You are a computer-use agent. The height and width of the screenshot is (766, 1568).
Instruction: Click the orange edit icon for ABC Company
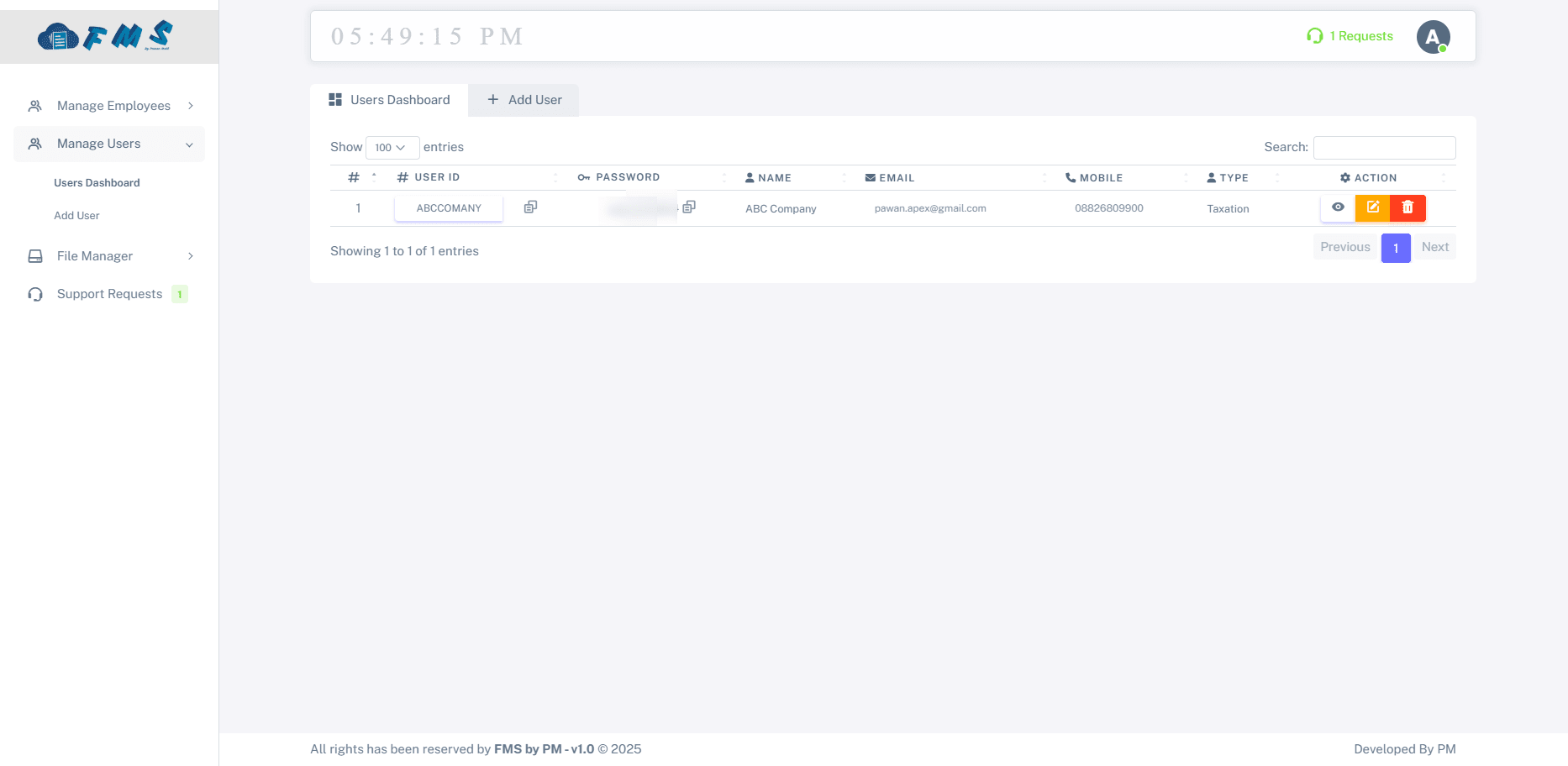1373,207
